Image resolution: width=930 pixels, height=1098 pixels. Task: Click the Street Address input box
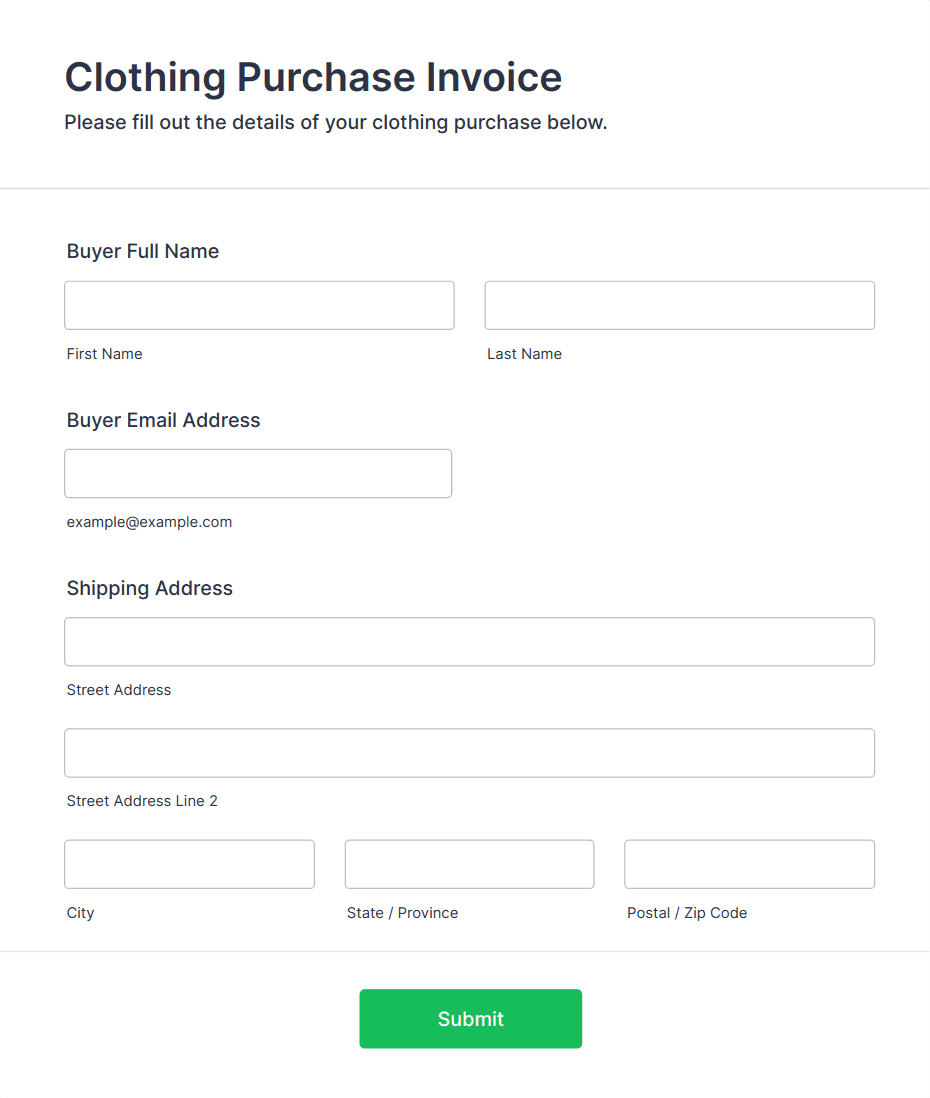(x=469, y=642)
